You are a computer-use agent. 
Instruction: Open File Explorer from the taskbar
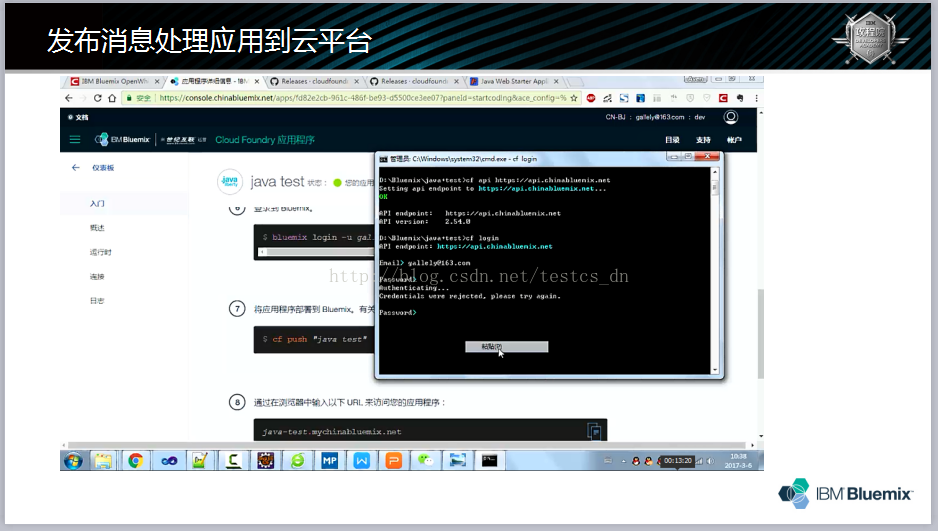pos(103,460)
